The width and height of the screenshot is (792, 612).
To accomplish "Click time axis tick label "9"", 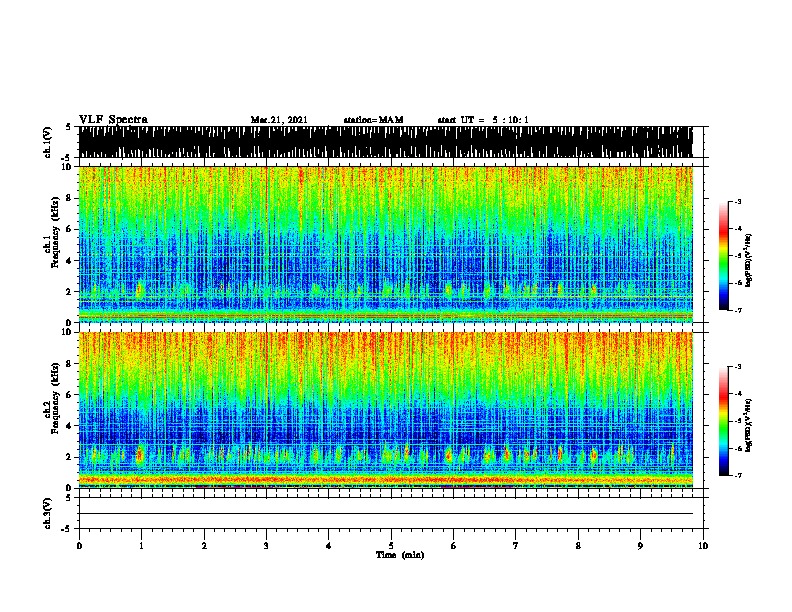I will [x=640, y=546].
